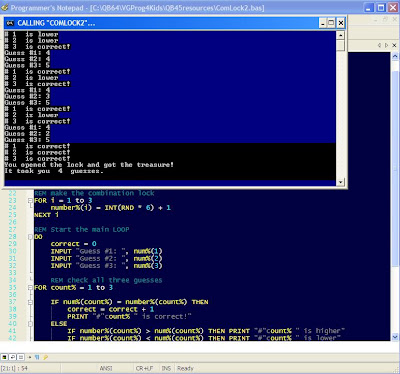
Task: Maximize the CALLING "COMLOCK2" console window
Action: 331,23
